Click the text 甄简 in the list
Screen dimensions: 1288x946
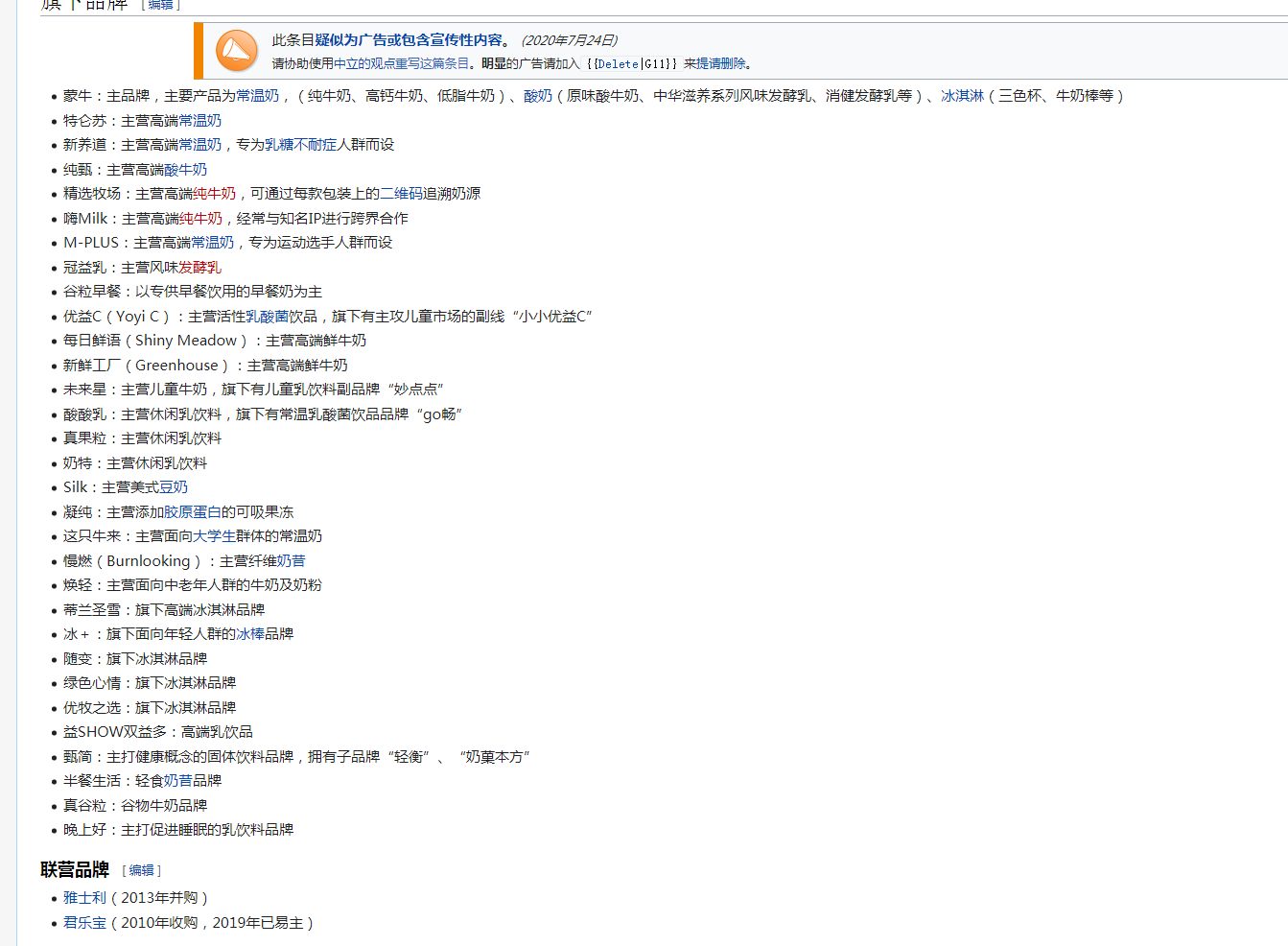pyautogui.click(x=78, y=757)
